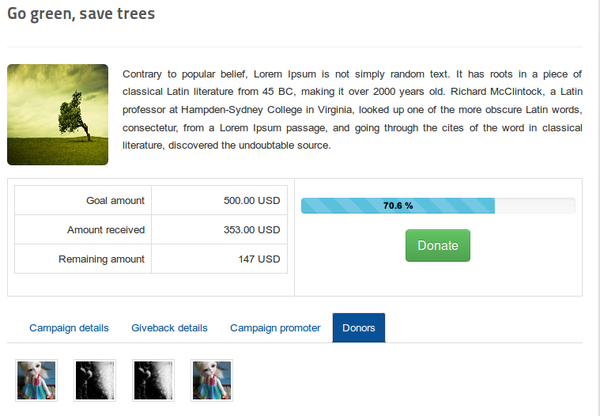The image size is (600, 416).
Task: Click the first donor doll avatar
Action: click(36, 380)
